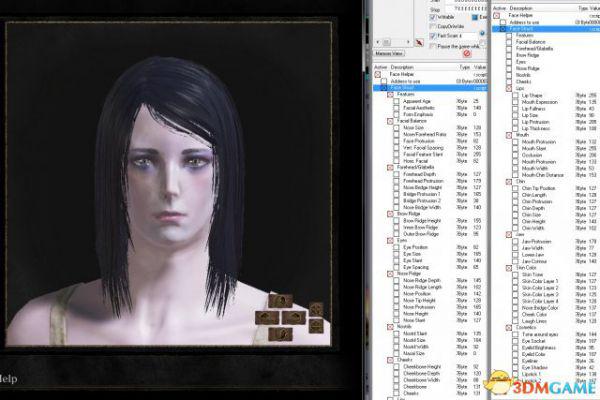This screenshot has height=400, width=600.
Task: Select highlighted Face Sliders row in left table
Action: pos(430,88)
